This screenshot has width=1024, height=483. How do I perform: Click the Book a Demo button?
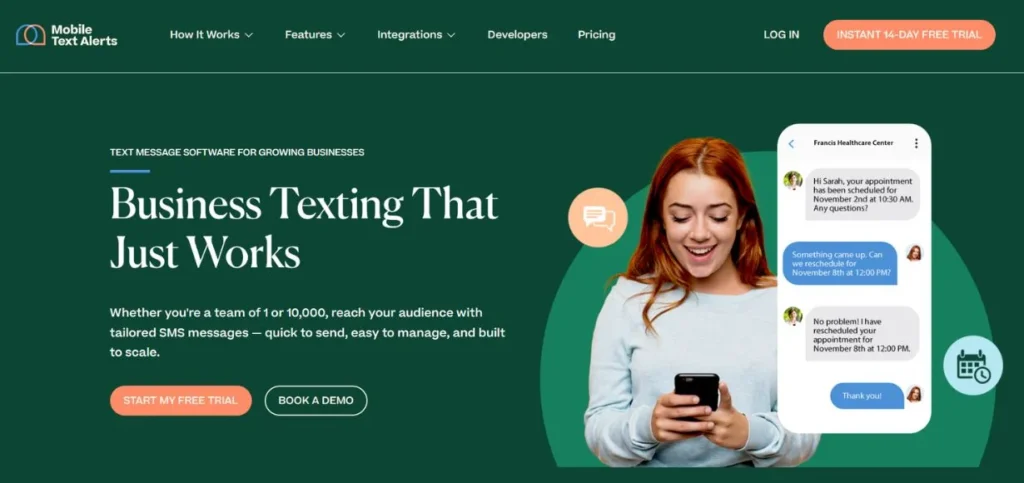(316, 401)
